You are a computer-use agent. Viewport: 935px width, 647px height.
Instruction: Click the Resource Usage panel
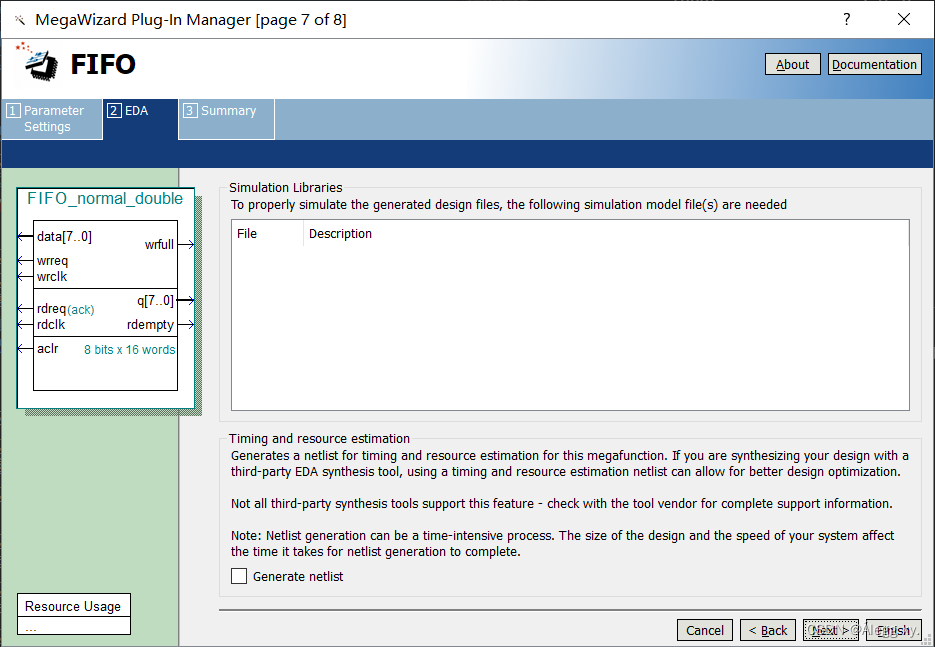[x=73, y=614]
